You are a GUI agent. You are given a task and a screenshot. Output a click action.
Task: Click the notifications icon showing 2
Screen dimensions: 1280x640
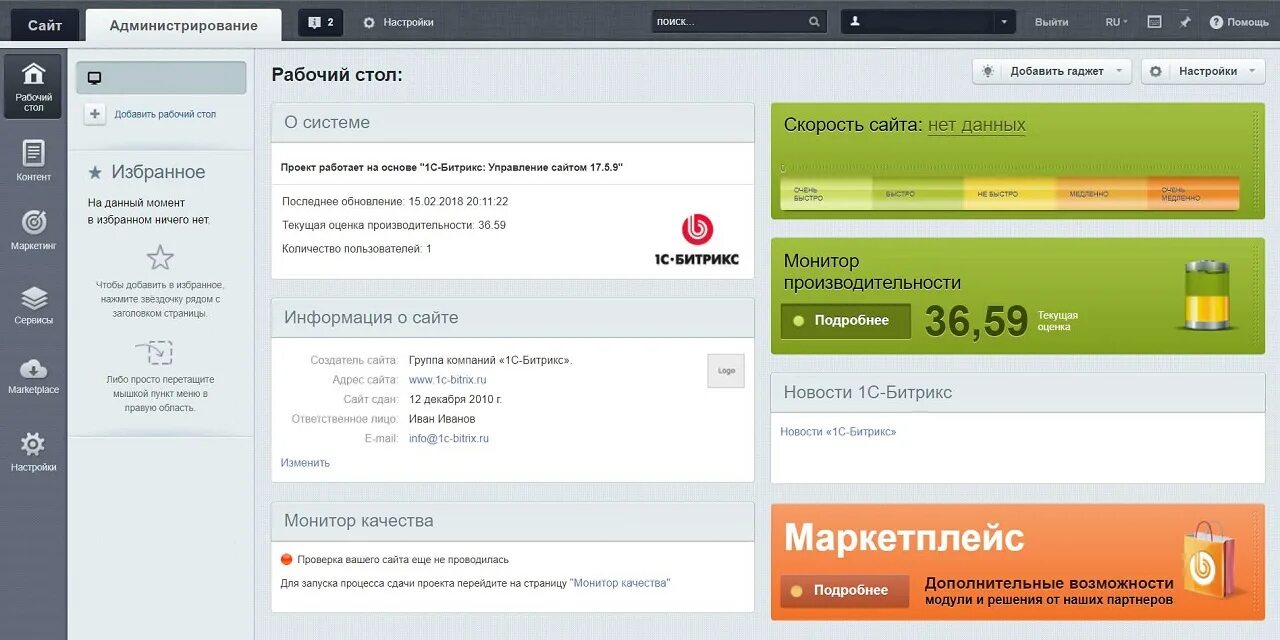(321, 22)
